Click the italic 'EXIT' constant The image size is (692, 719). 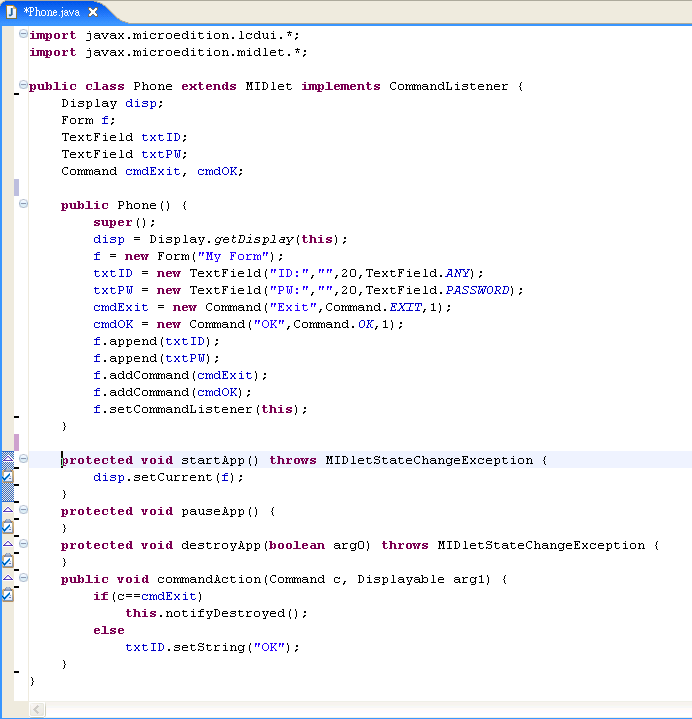click(405, 307)
